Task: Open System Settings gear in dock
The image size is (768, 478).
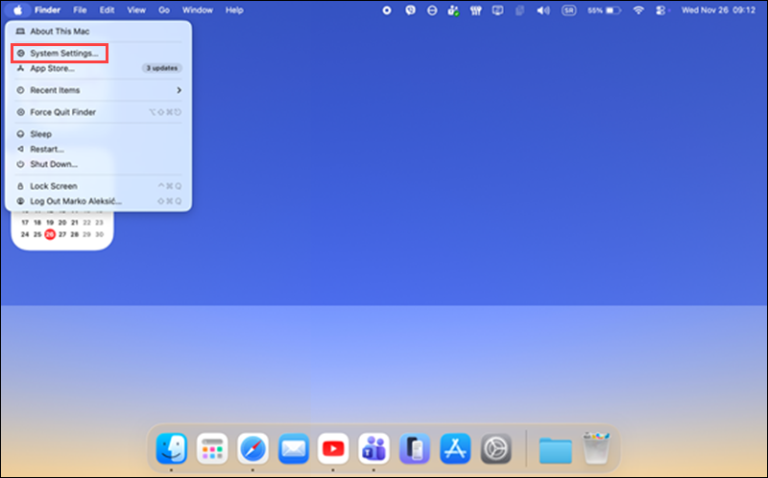Action: click(496, 449)
